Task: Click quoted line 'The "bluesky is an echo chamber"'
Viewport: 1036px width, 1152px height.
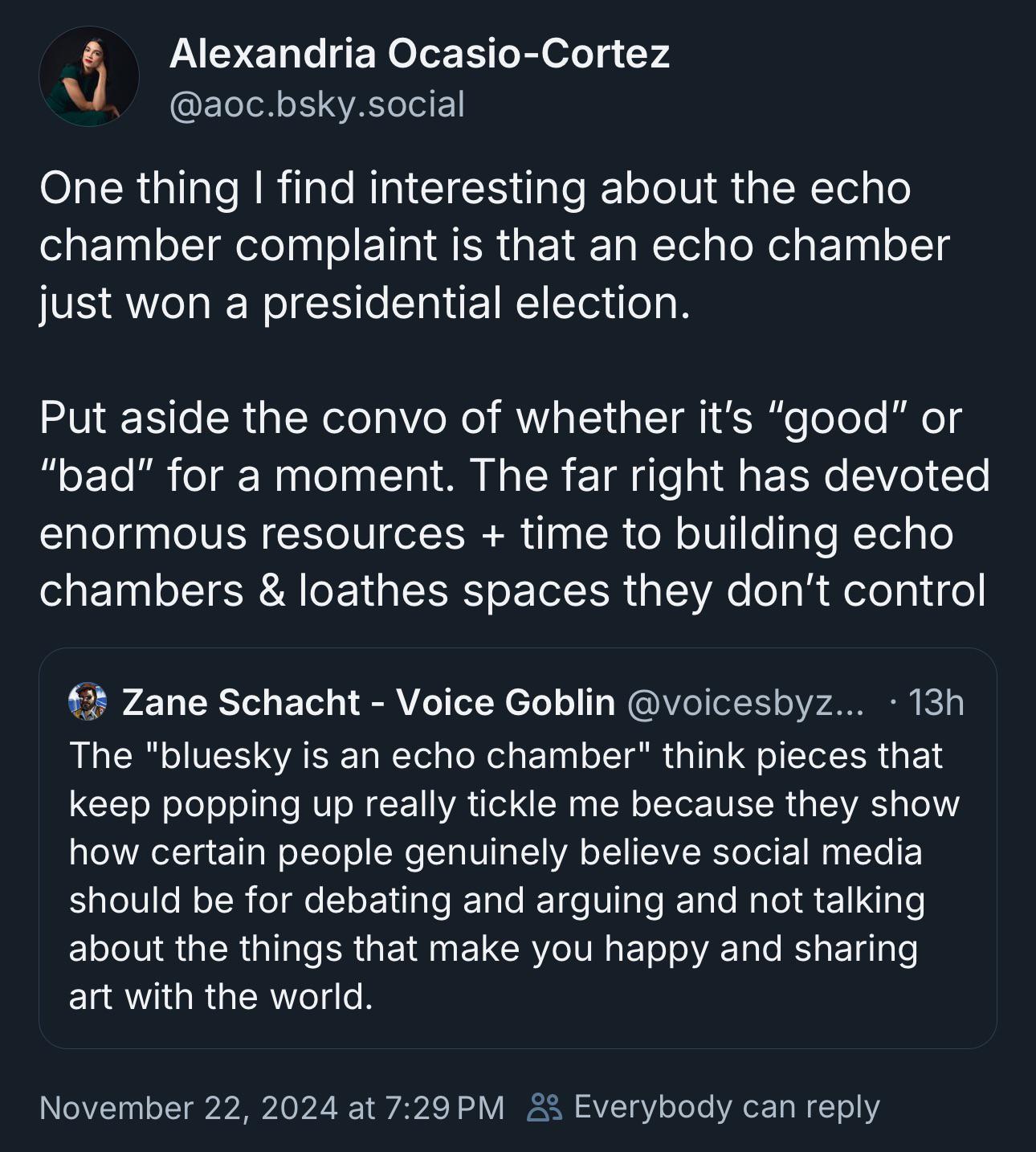Action: tap(506, 756)
